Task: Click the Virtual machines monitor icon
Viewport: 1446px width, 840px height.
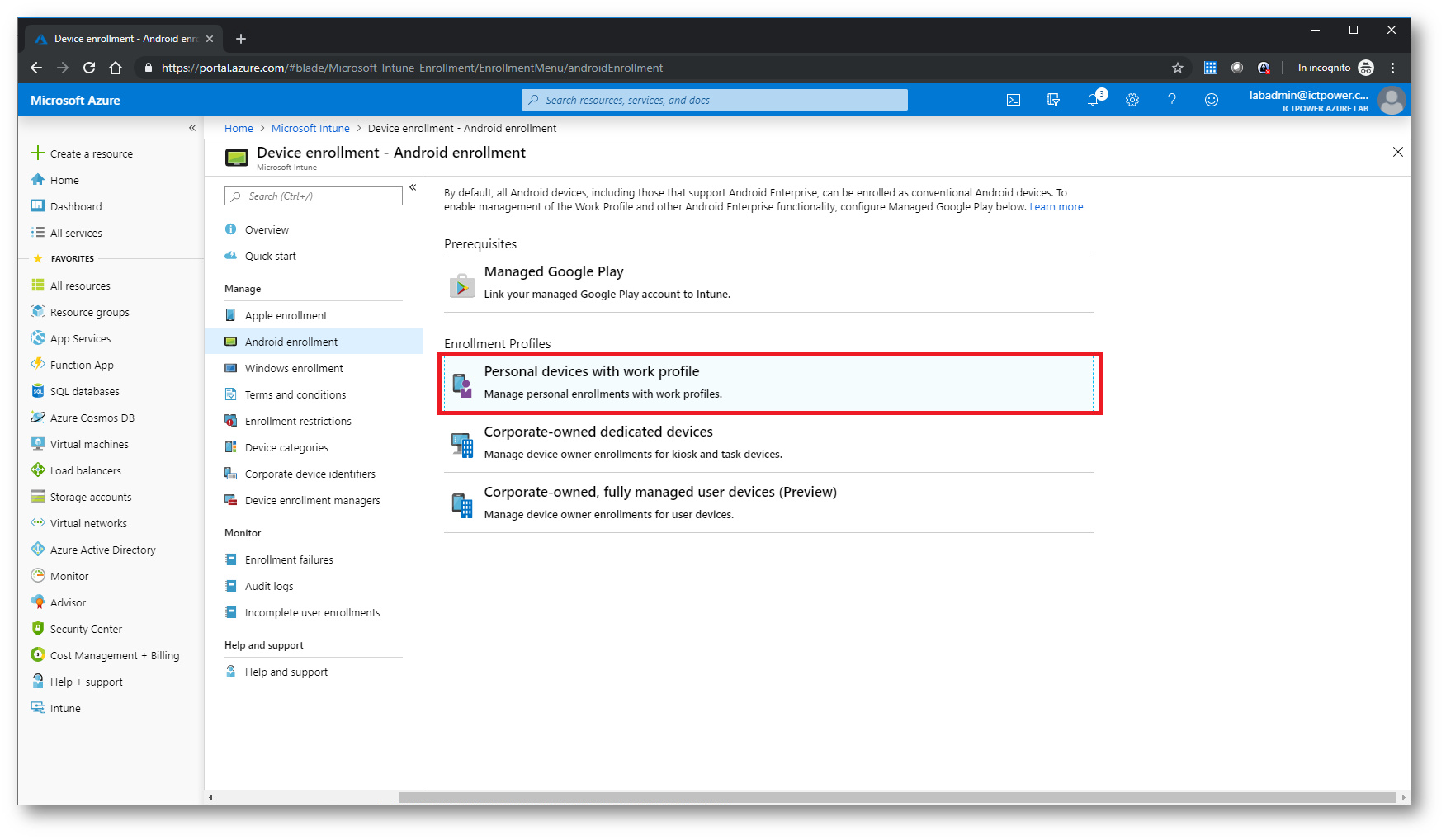Action: point(37,444)
